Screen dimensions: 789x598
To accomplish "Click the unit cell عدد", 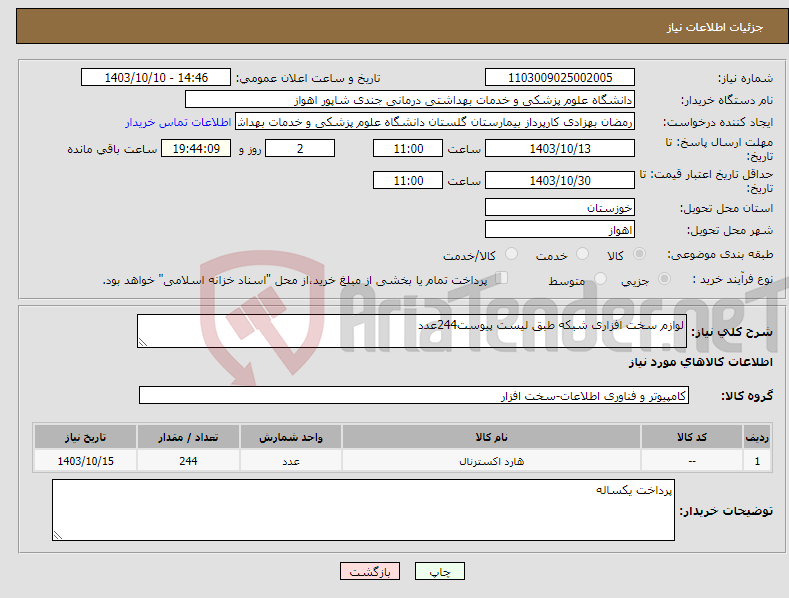I will [x=291, y=461].
